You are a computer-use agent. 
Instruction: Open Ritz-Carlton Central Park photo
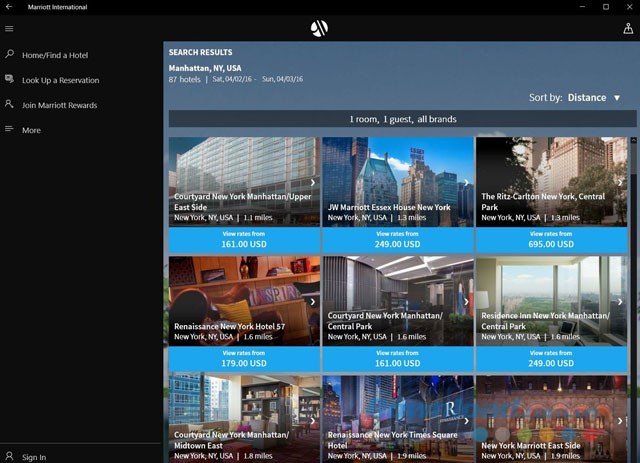(551, 182)
